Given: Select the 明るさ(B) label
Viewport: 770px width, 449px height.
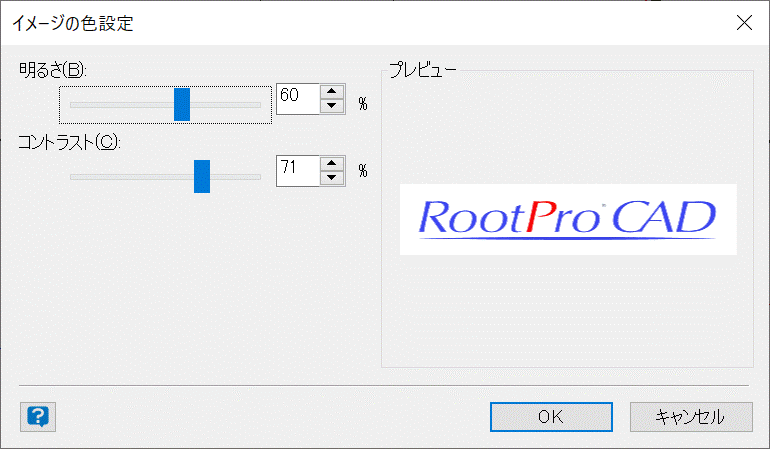Looking at the screenshot, I should tap(53, 70).
